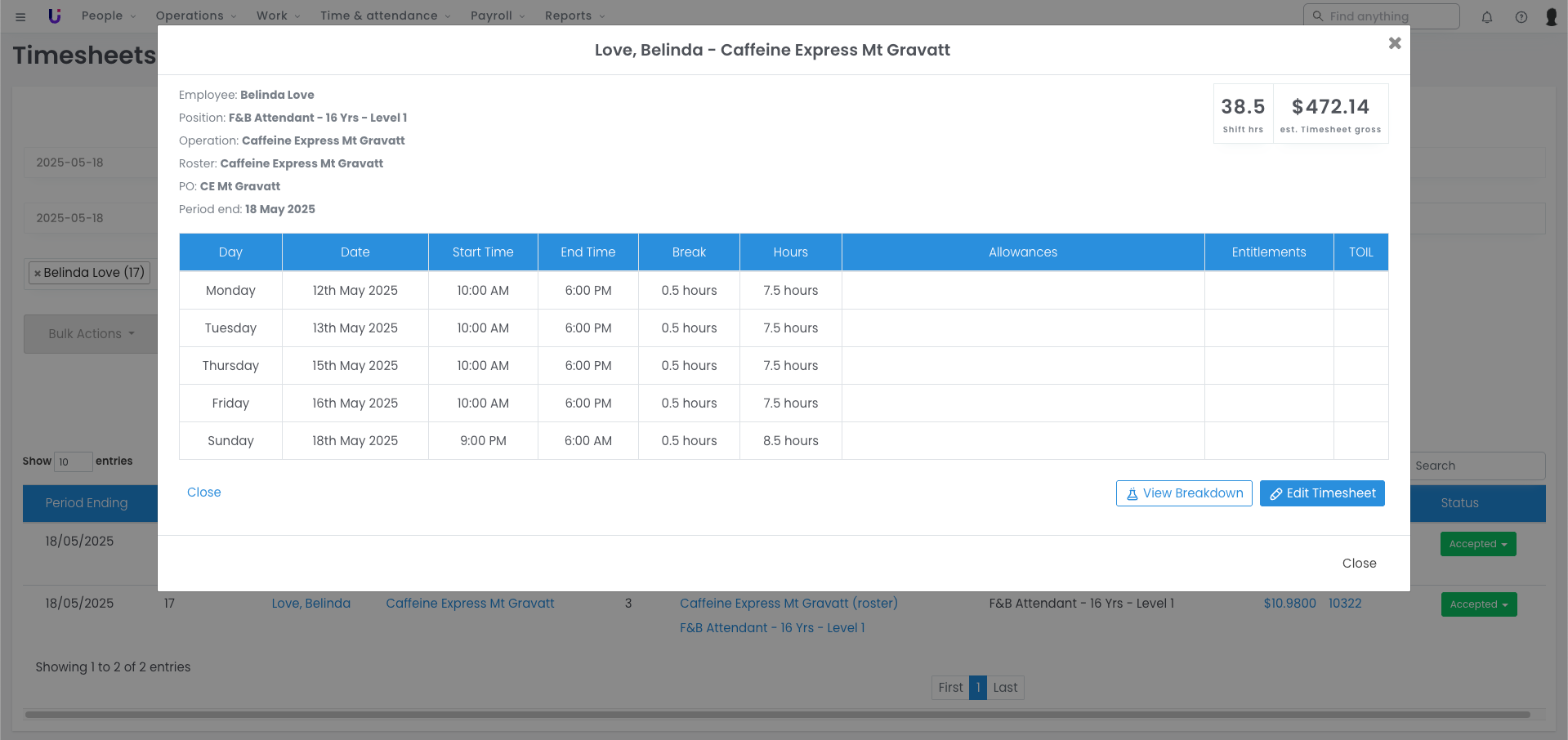
Task: Click the blue Close link in modal
Action: 203,493
